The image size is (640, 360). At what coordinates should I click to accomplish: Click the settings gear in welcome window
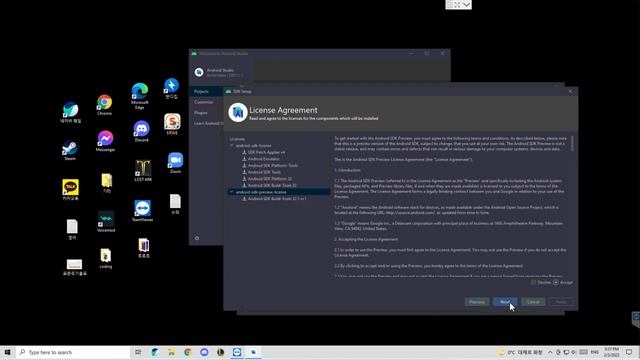click(x=197, y=238)
